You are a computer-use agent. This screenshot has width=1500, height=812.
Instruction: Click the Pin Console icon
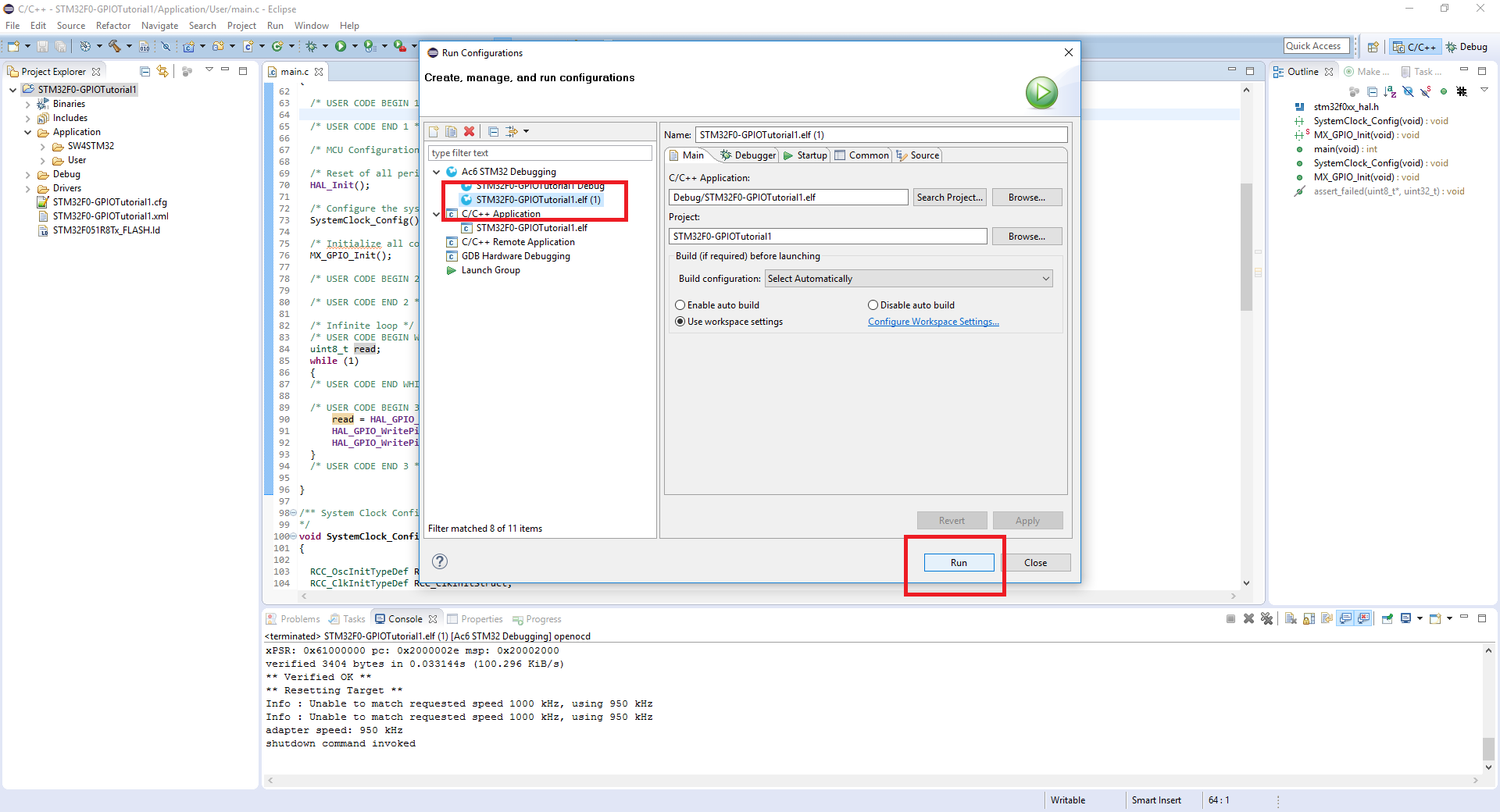pos(1387,619)
